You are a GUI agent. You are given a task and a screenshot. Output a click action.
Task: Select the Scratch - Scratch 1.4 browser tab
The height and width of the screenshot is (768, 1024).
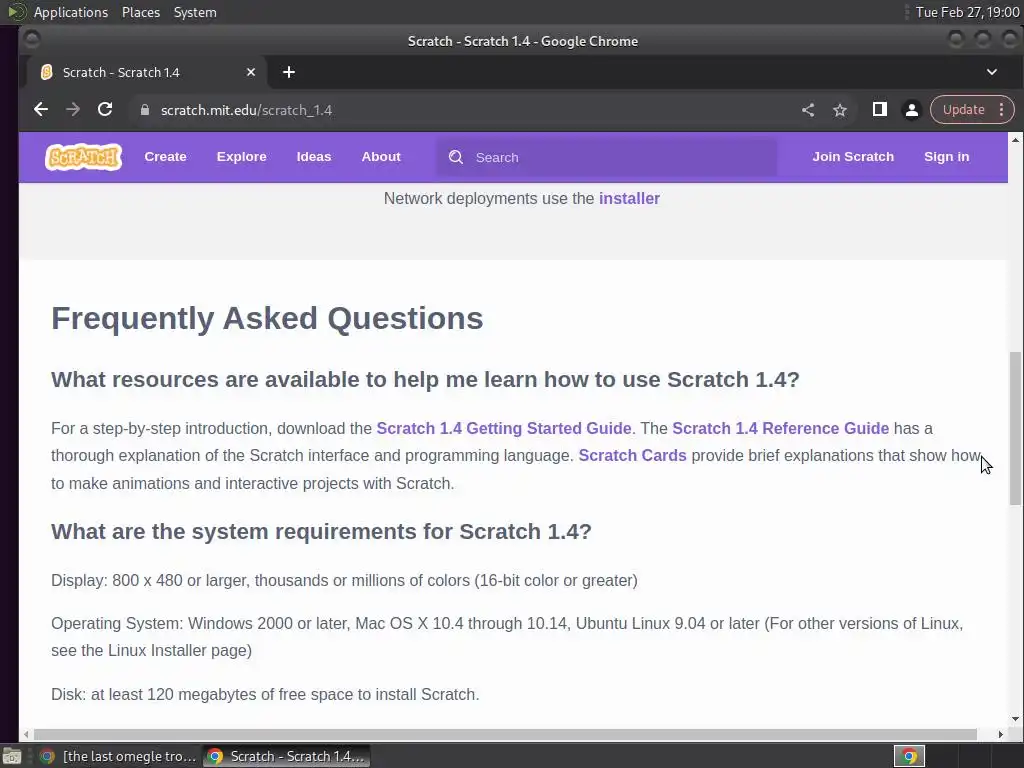pos(146,72)
